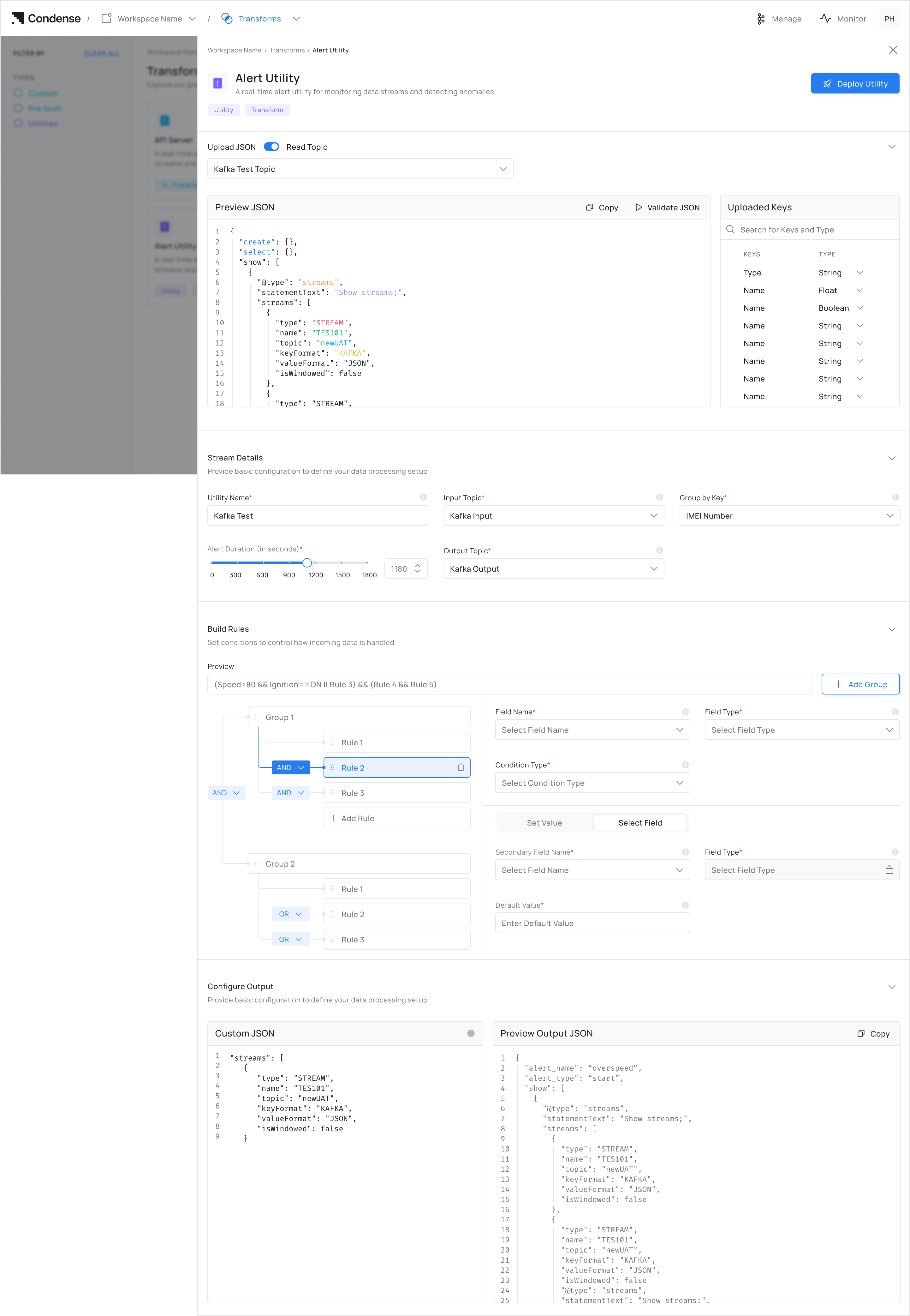910x1316 pixels.
Task: Choose the Select Field option
Action: tap(640, 823)
